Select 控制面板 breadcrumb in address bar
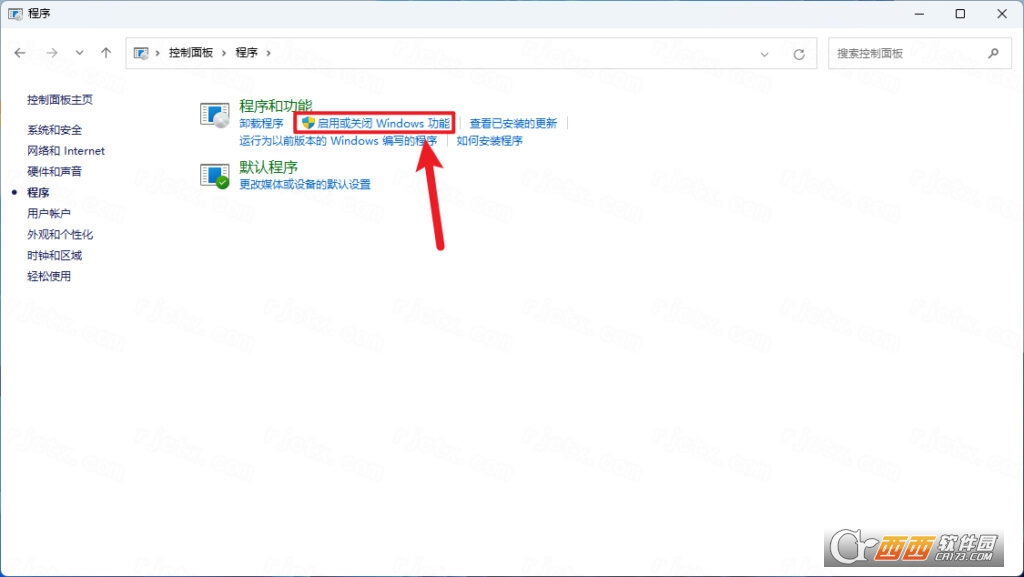 point(191,53)
